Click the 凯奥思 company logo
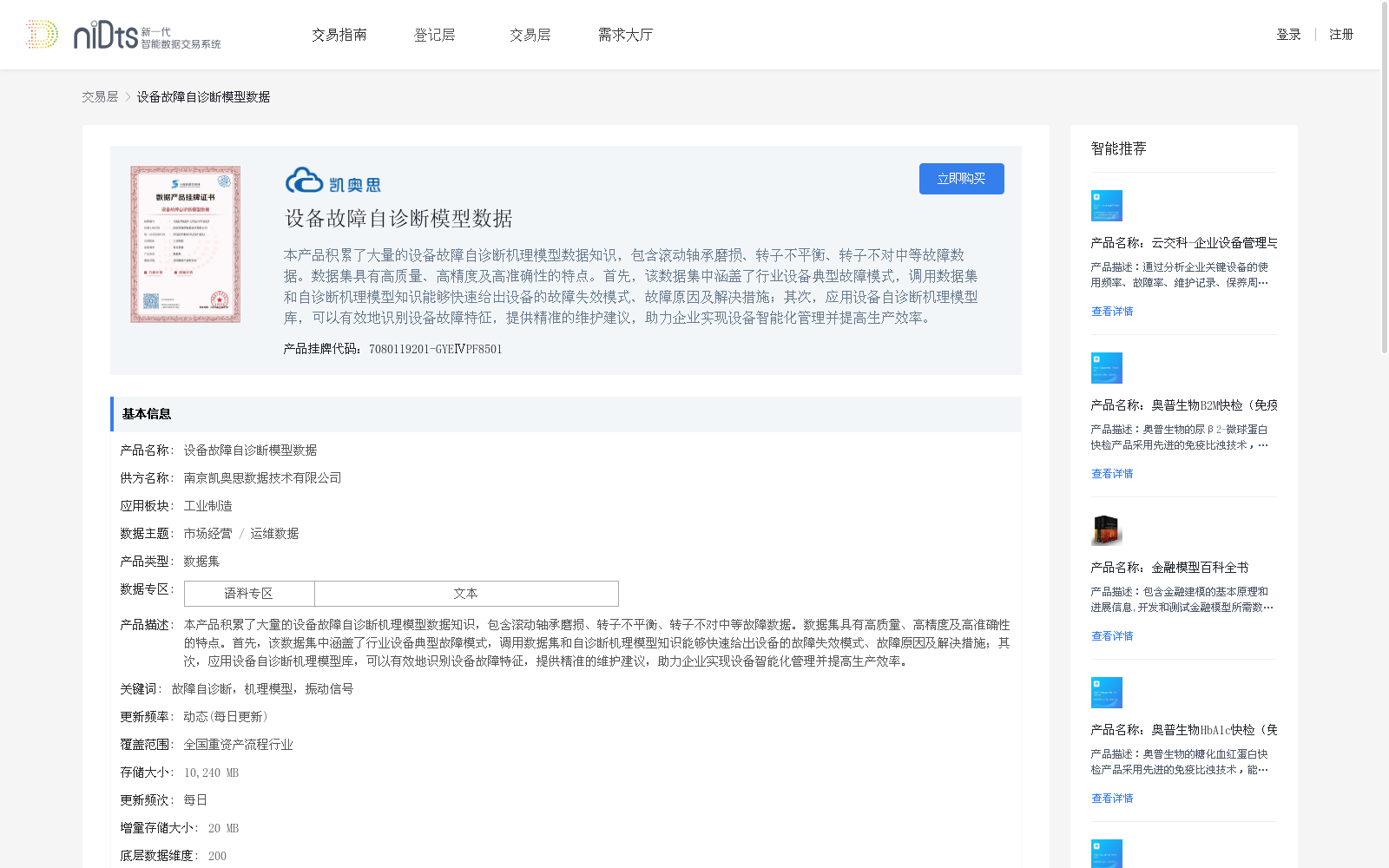The height and width of the screenshot is (868, 1389). point(333,181)
